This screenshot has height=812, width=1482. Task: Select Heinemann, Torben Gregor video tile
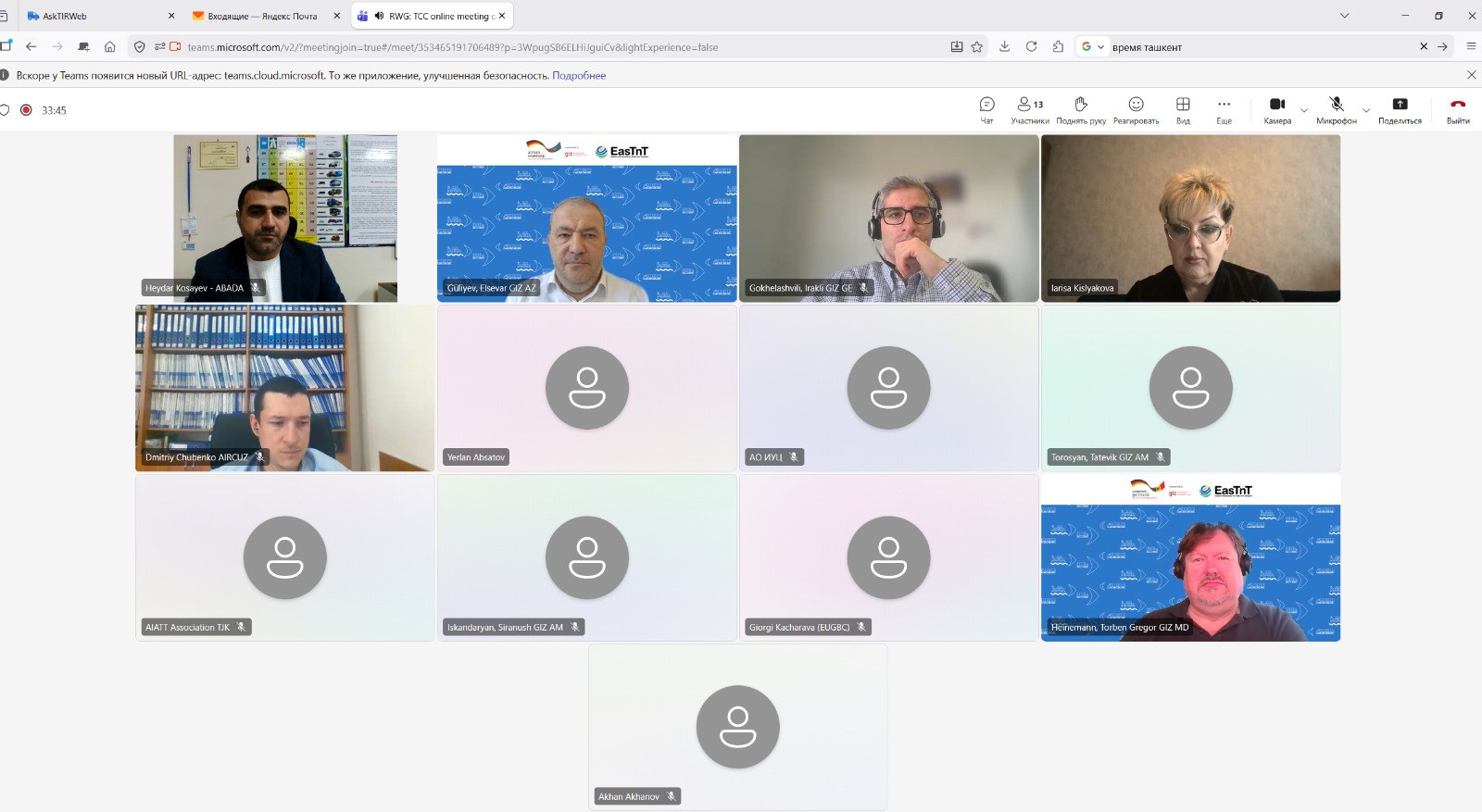(x=1190, y=558)
